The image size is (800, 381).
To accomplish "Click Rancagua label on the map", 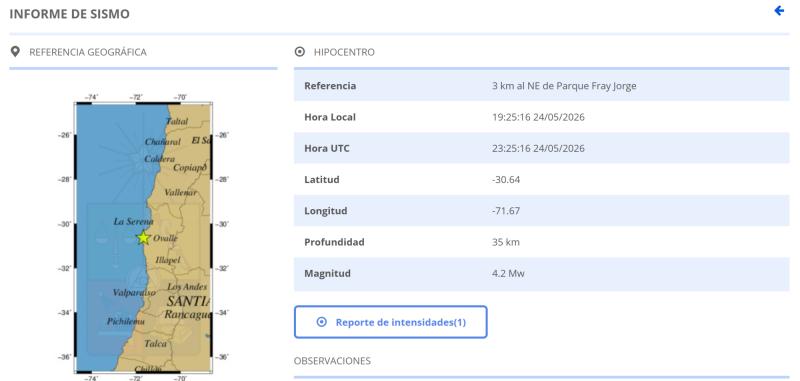I will tap(187, 315).
